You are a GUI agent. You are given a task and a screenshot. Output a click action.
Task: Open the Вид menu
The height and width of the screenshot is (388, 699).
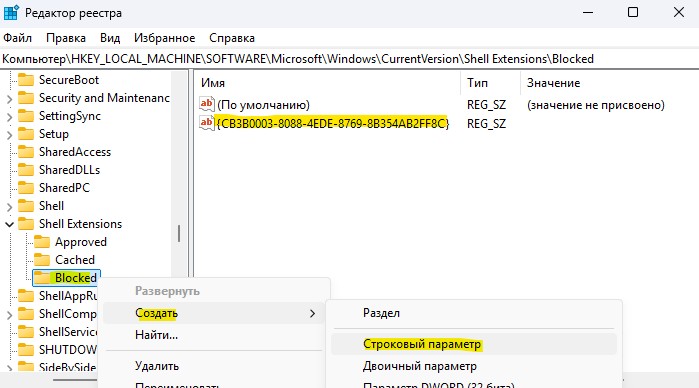click(110, 38)
